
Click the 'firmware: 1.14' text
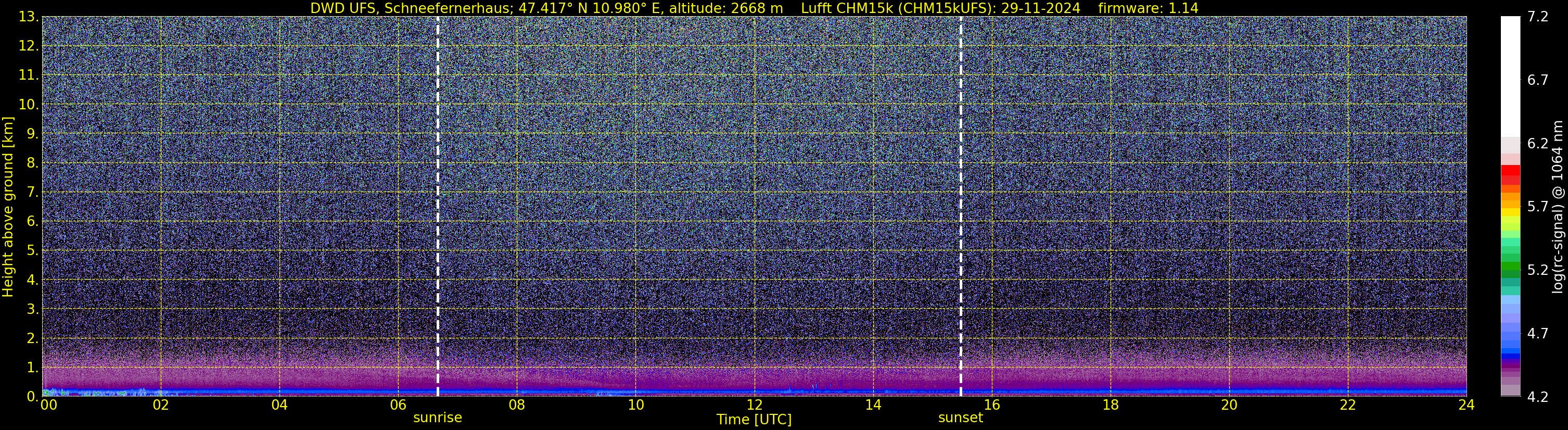click(1148, 8)
